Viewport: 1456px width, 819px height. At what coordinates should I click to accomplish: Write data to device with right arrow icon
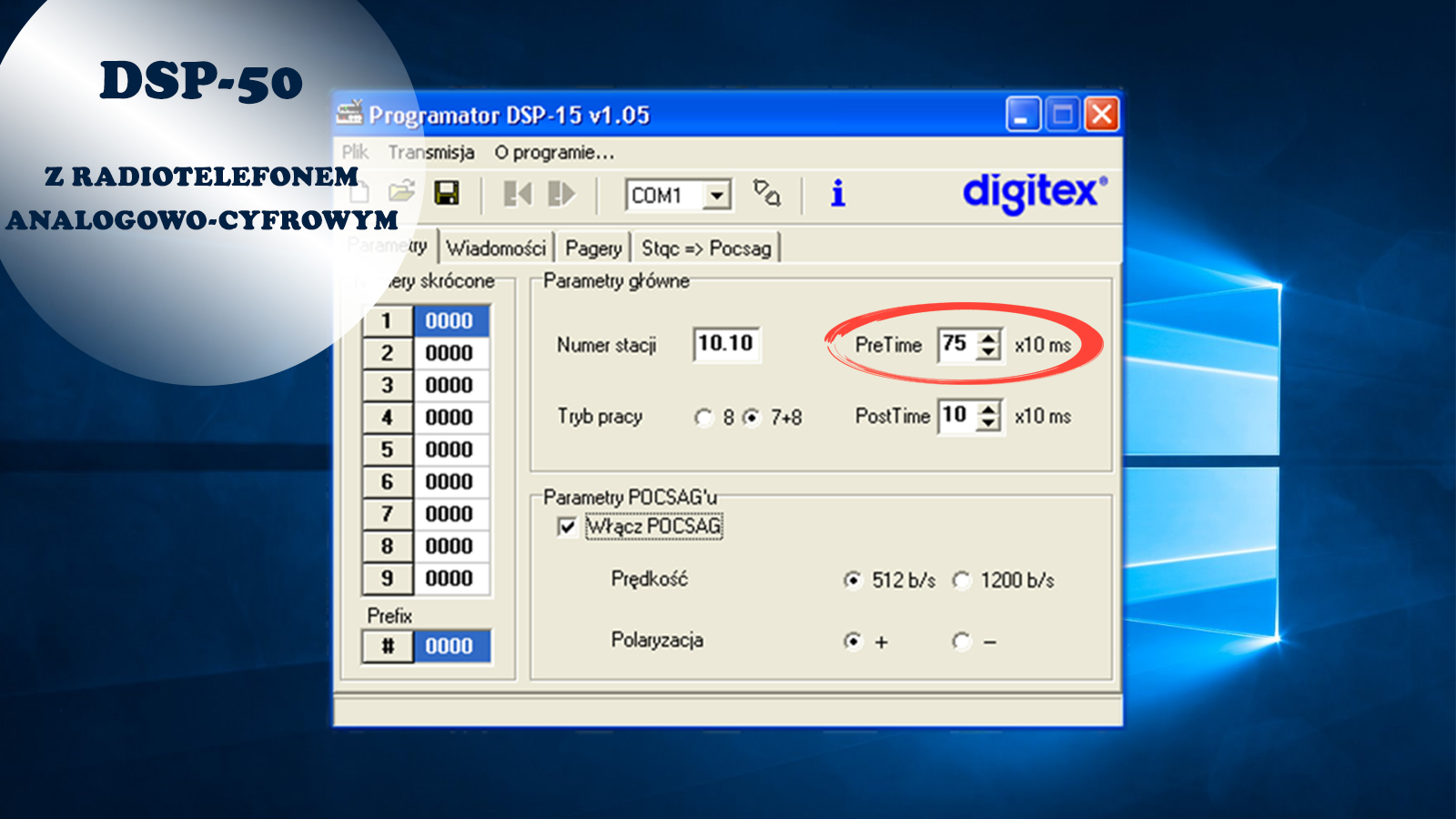[x=562, y=192]
